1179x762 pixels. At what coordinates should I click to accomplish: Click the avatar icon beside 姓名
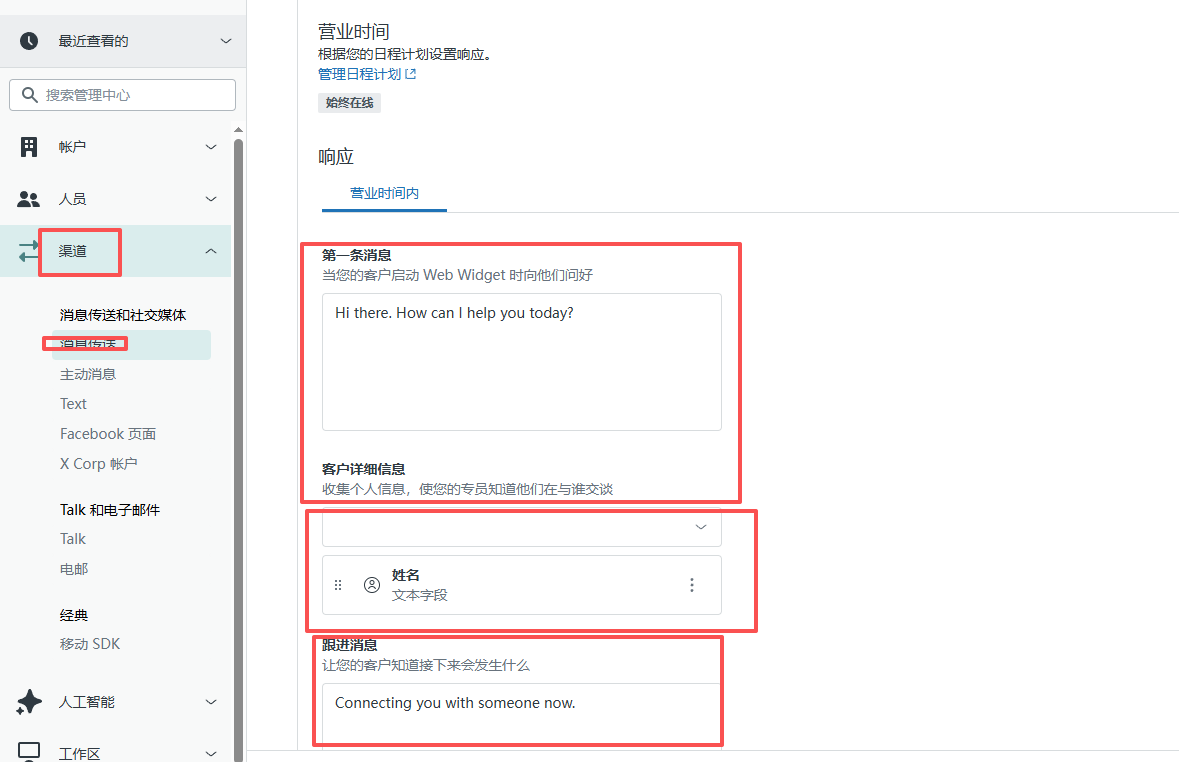pyautogui.click(x=371, y=584)
